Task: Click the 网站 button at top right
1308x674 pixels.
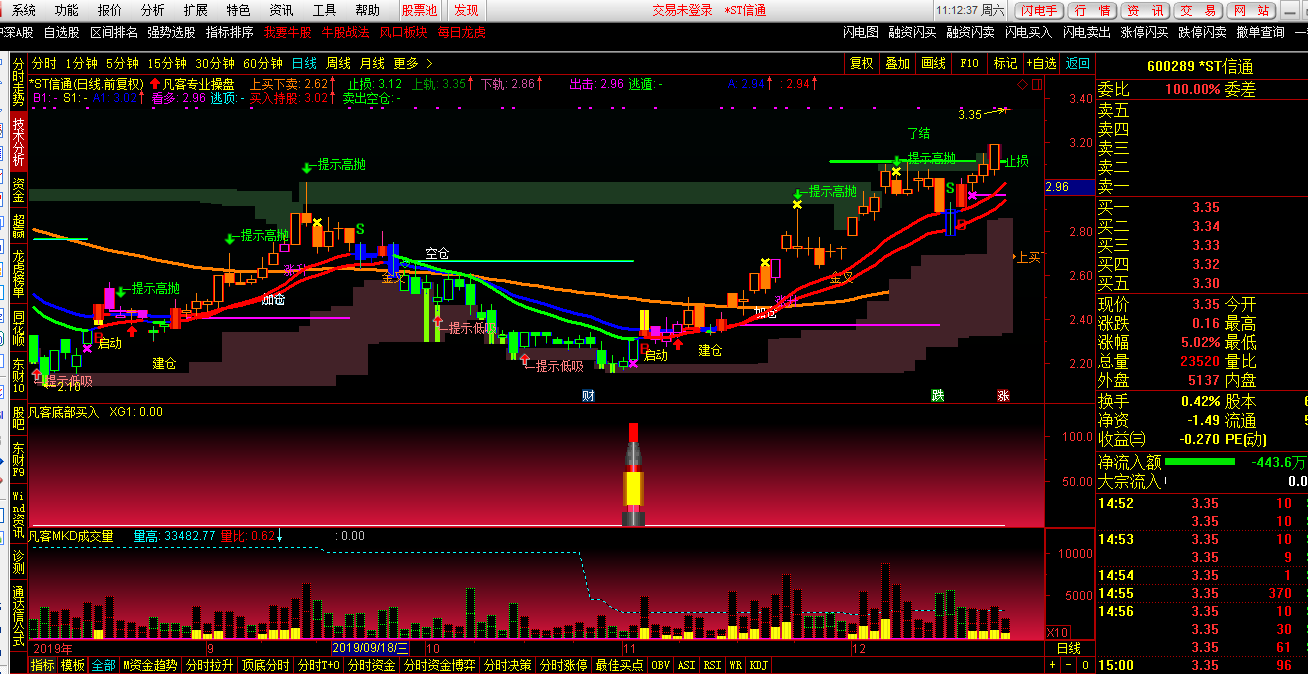Action: click(1251, 10)
